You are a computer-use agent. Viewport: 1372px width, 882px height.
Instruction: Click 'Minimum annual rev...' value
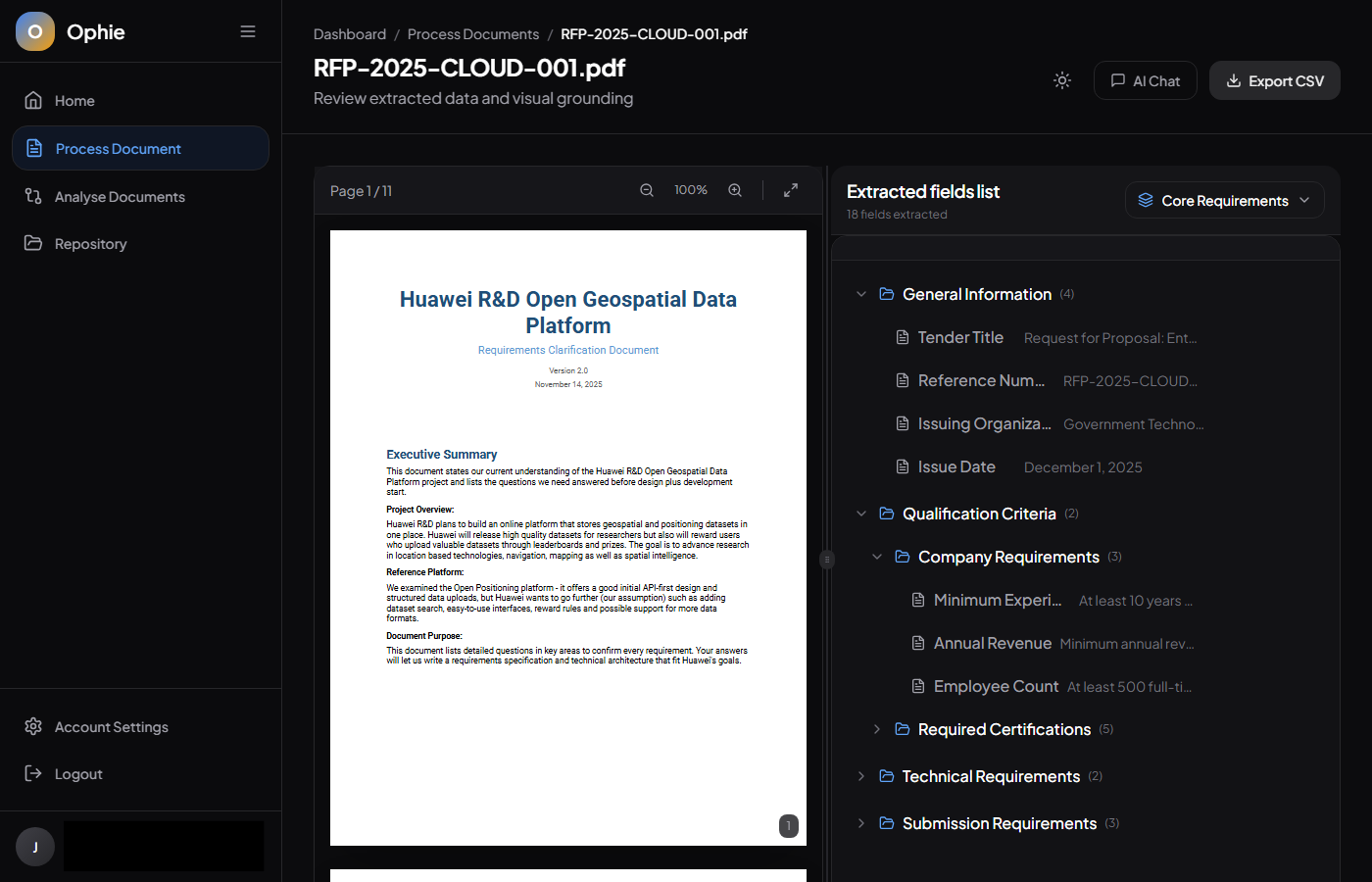click(x=1127, y=644)
